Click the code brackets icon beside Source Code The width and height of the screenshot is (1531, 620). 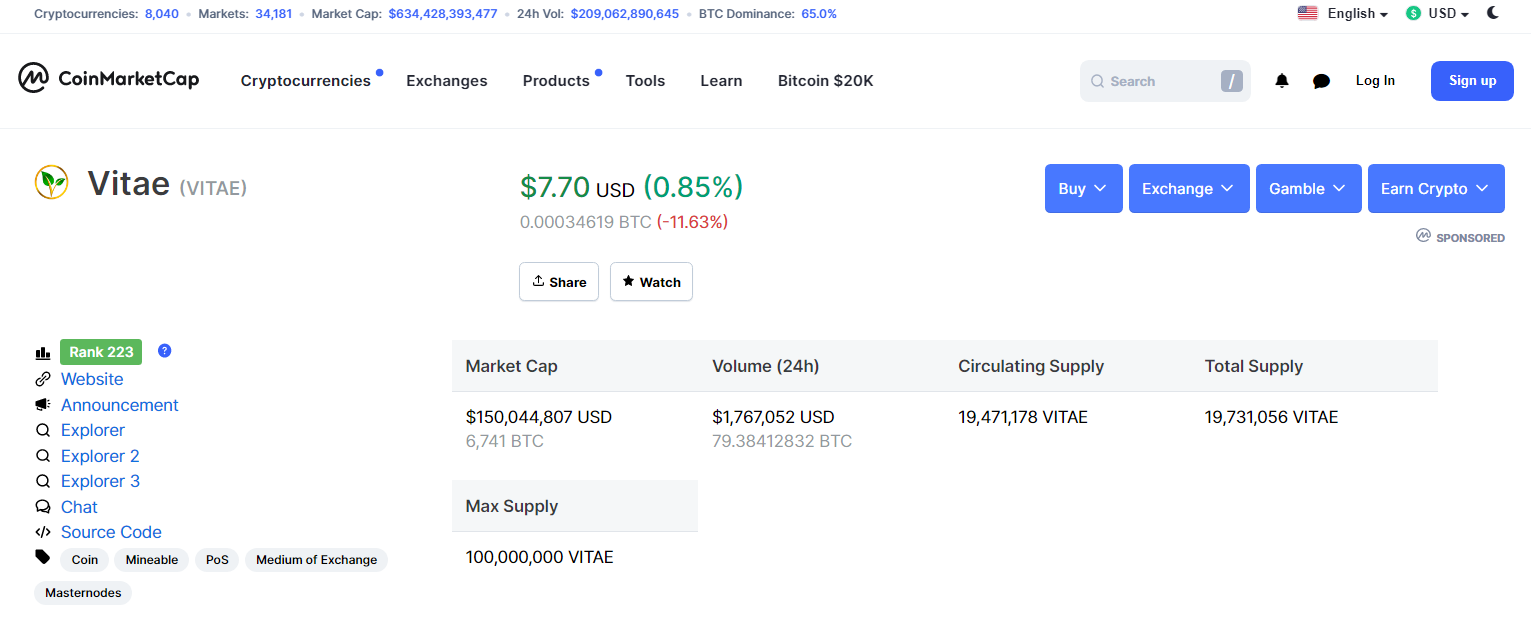point(43,532)
